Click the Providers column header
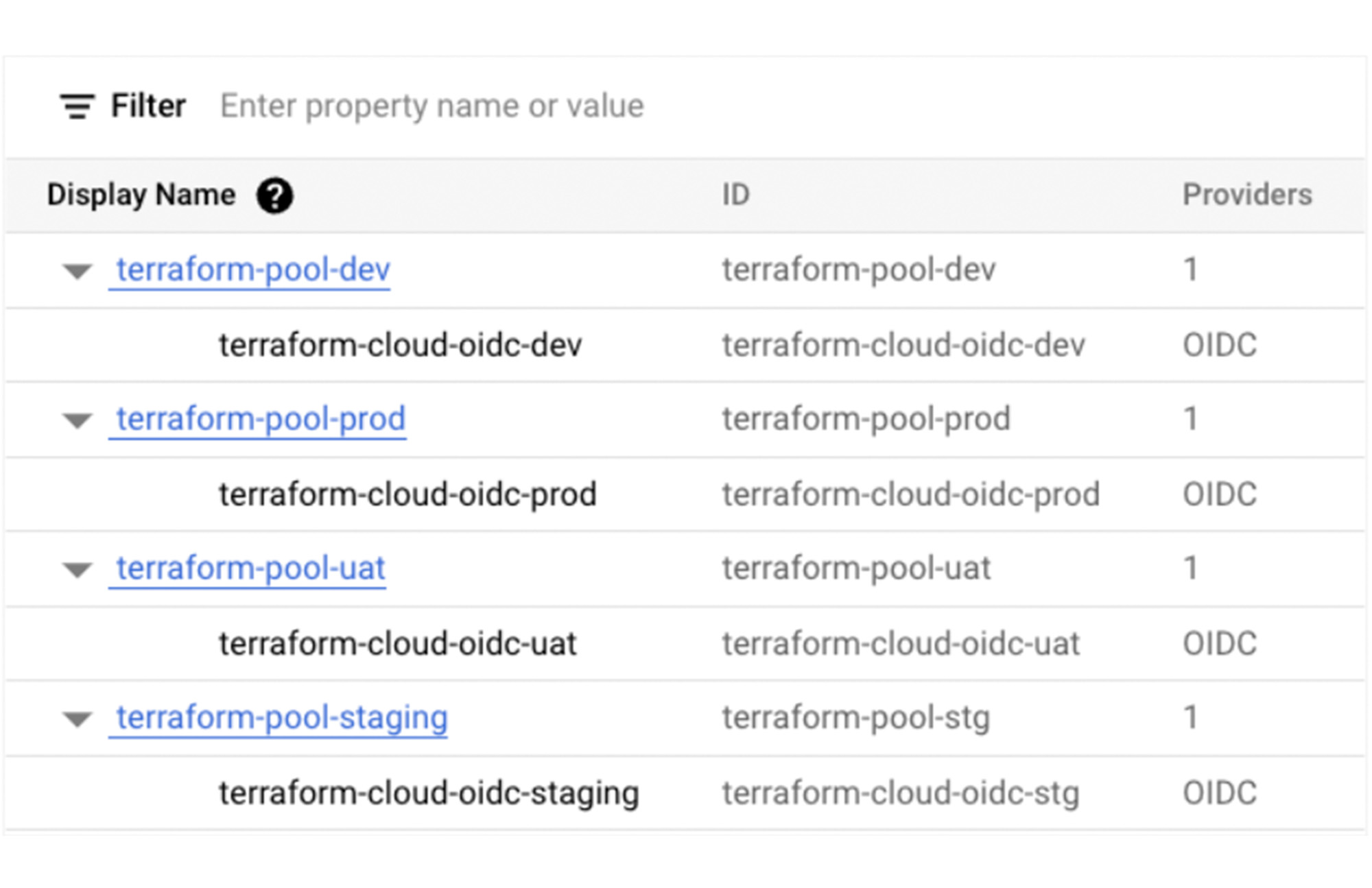Viewport: 1372px width, 888px height. point(1247,195)
